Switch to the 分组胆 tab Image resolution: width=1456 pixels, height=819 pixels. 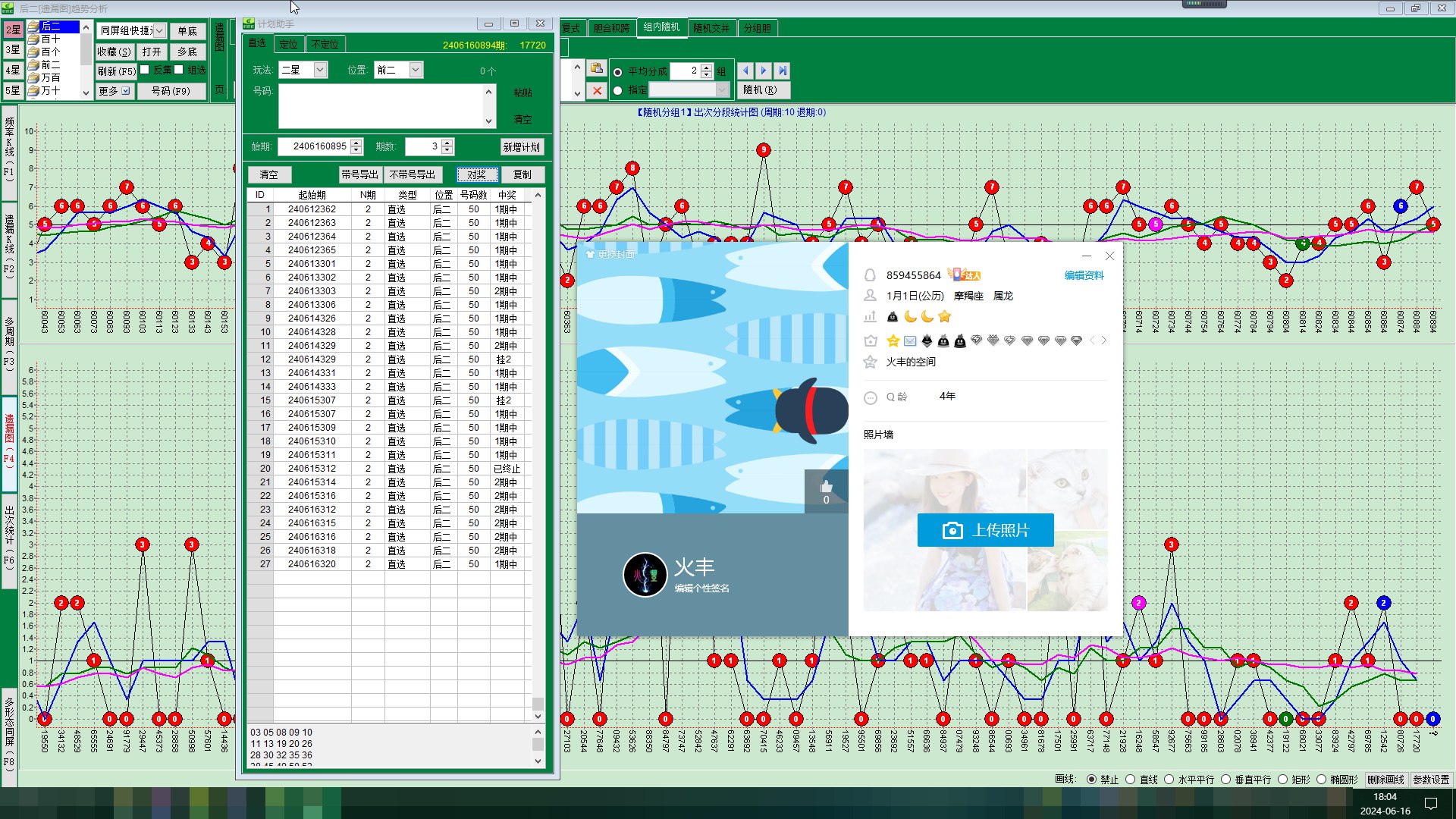tap(757, 28)
